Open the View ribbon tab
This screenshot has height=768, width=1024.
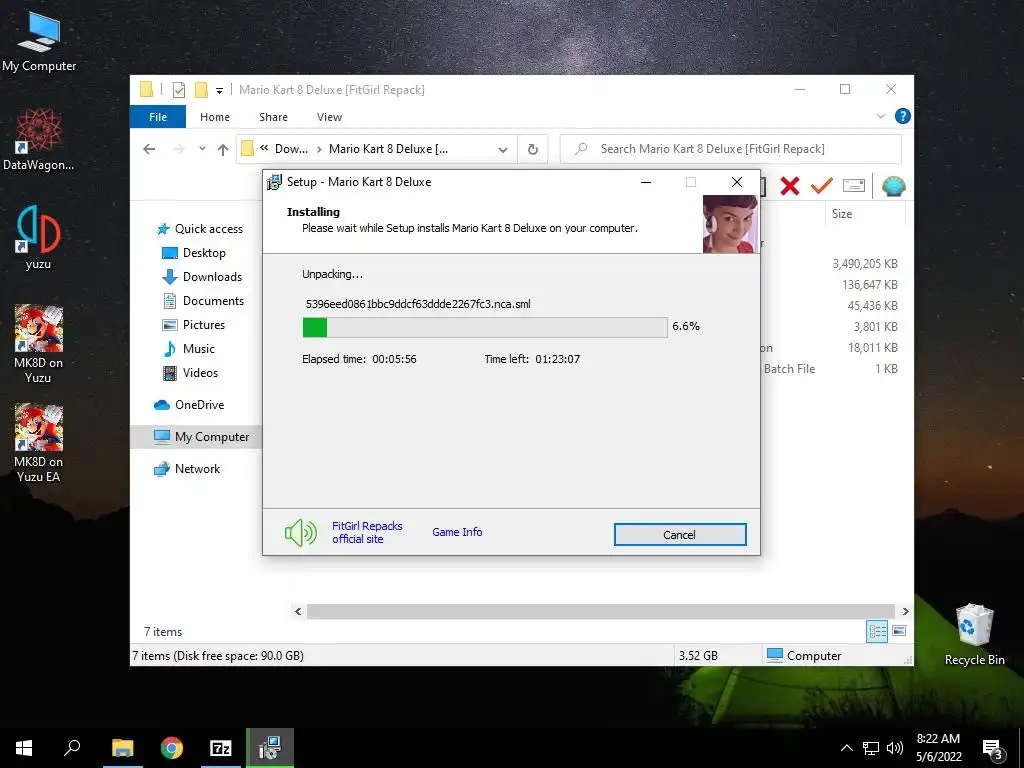click(x=329, y=117)
